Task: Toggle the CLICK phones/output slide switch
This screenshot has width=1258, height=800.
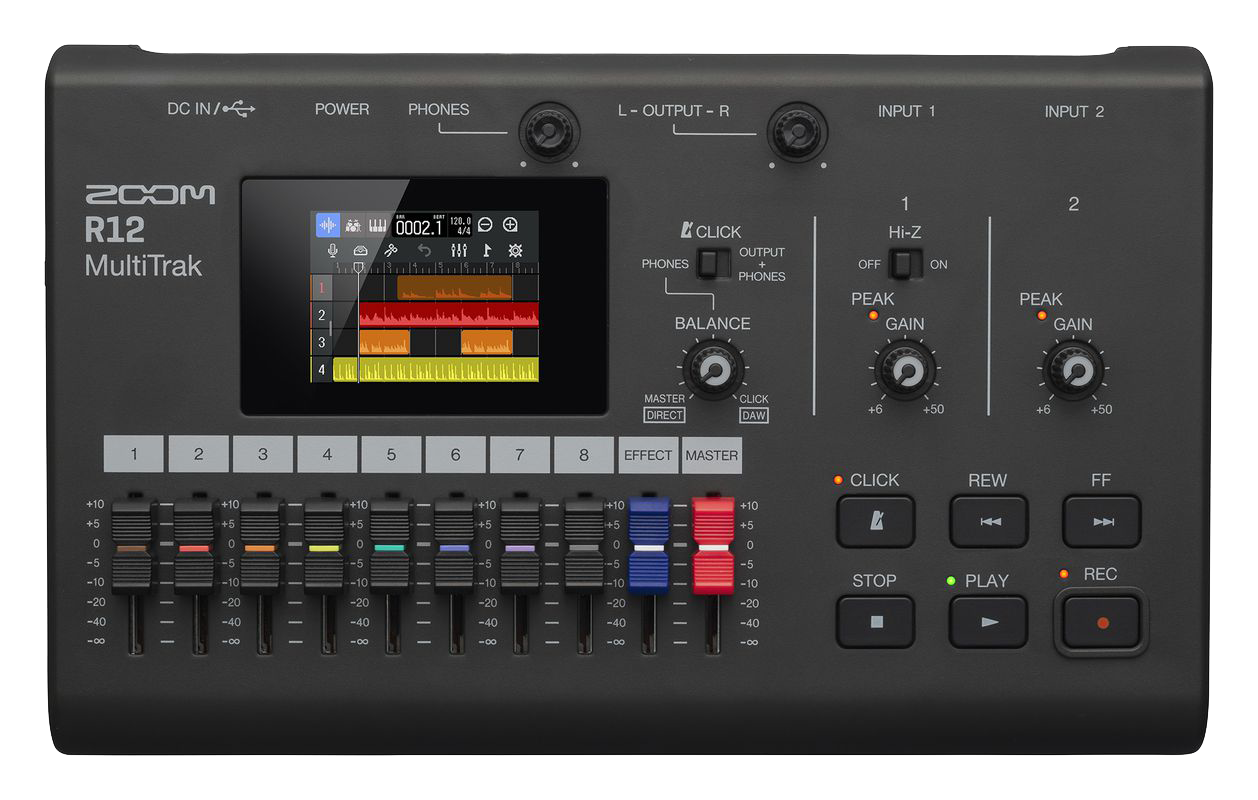Action: pyautogui.click(x=714, y=264)
